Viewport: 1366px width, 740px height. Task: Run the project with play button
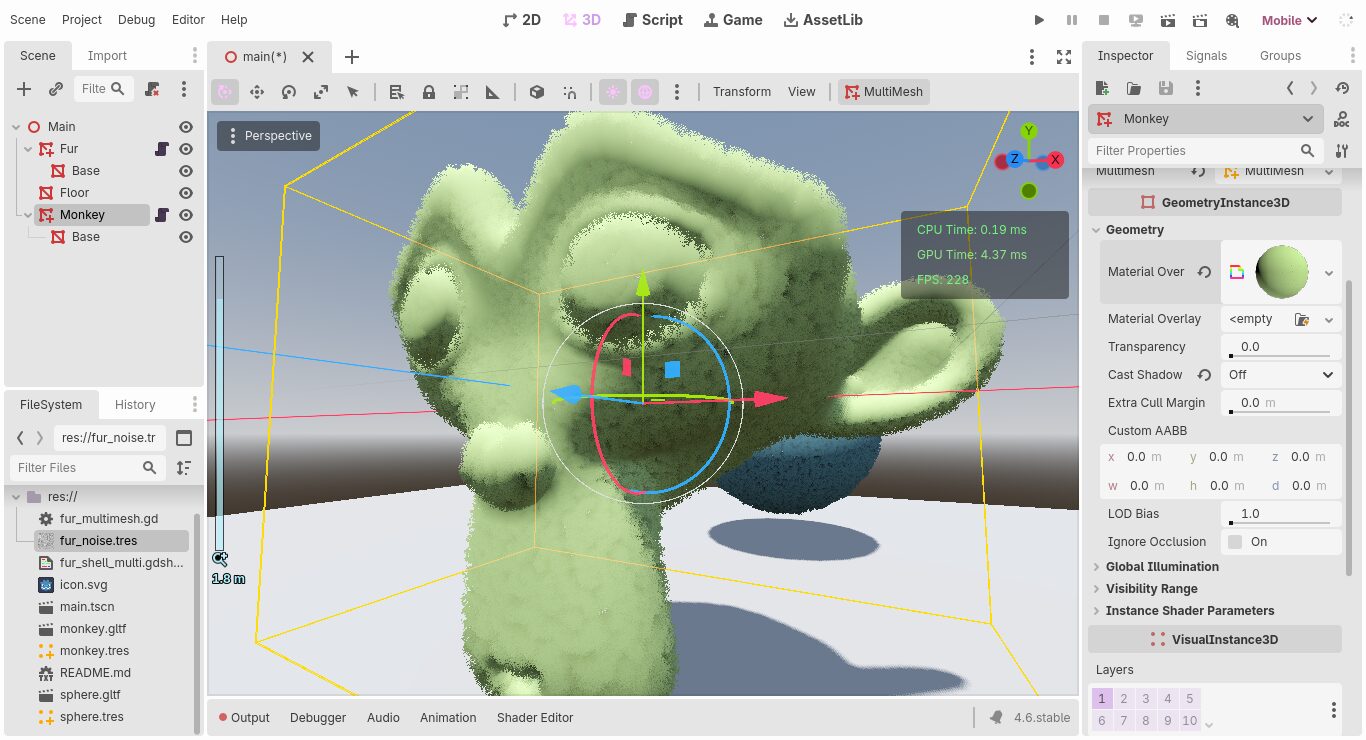[x=1039, y=20]
